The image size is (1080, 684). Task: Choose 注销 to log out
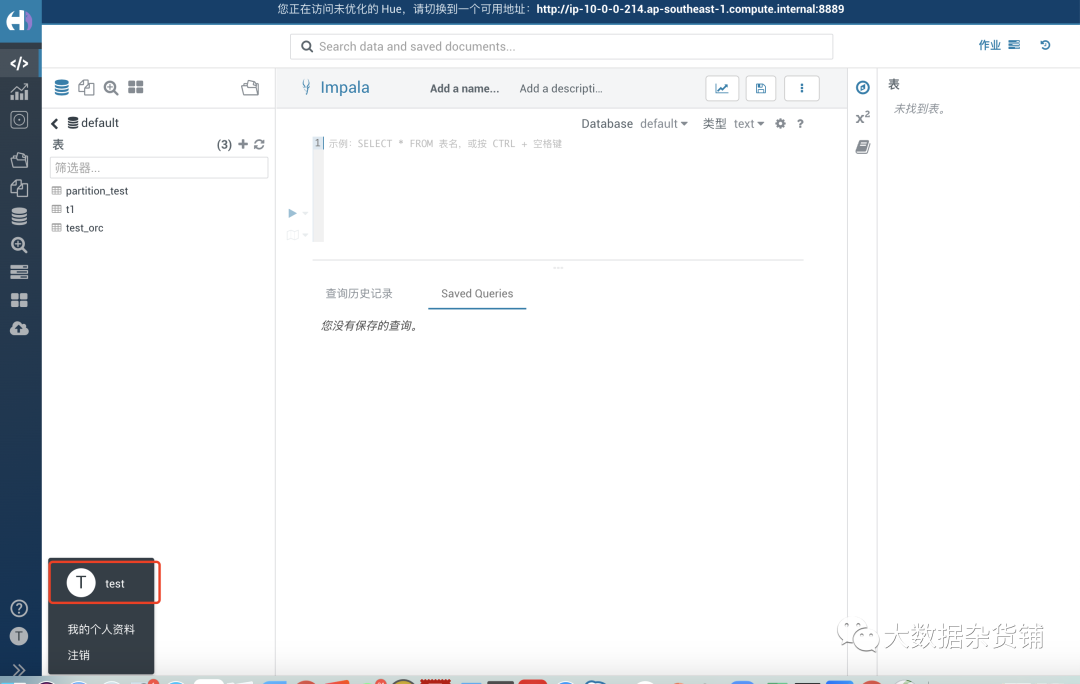[x=79, y=655]
